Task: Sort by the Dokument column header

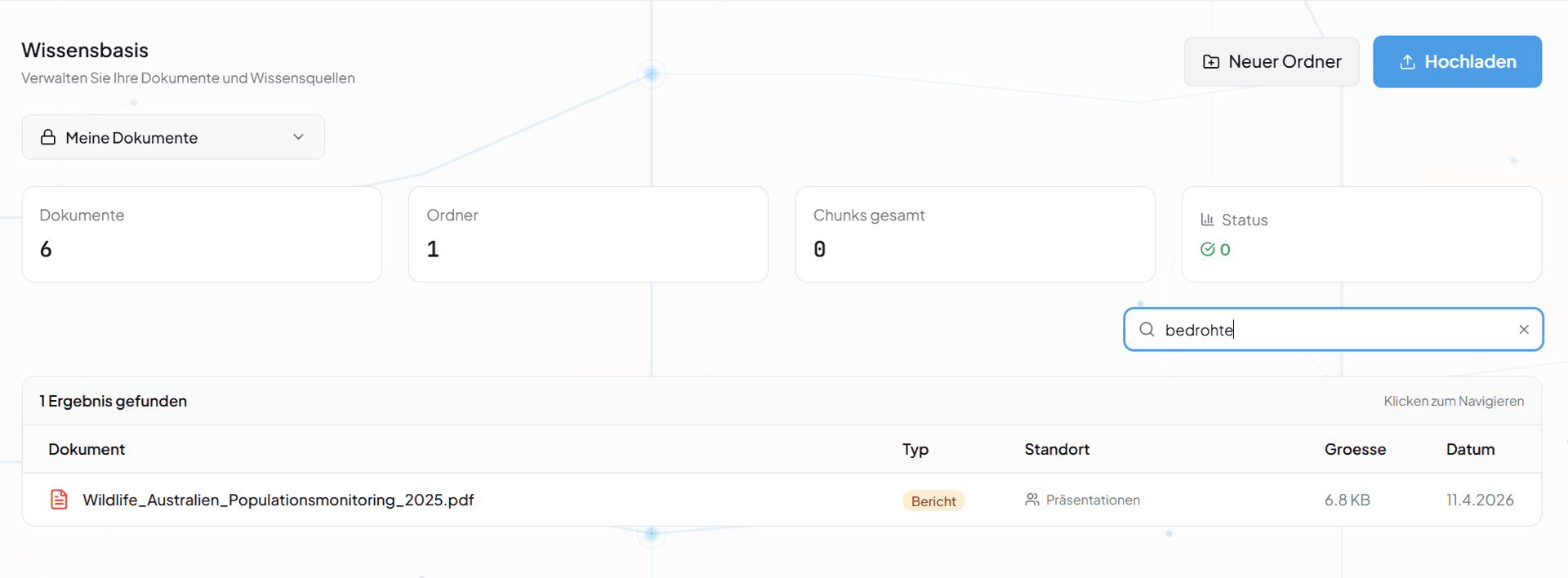Action: (87, 449)
